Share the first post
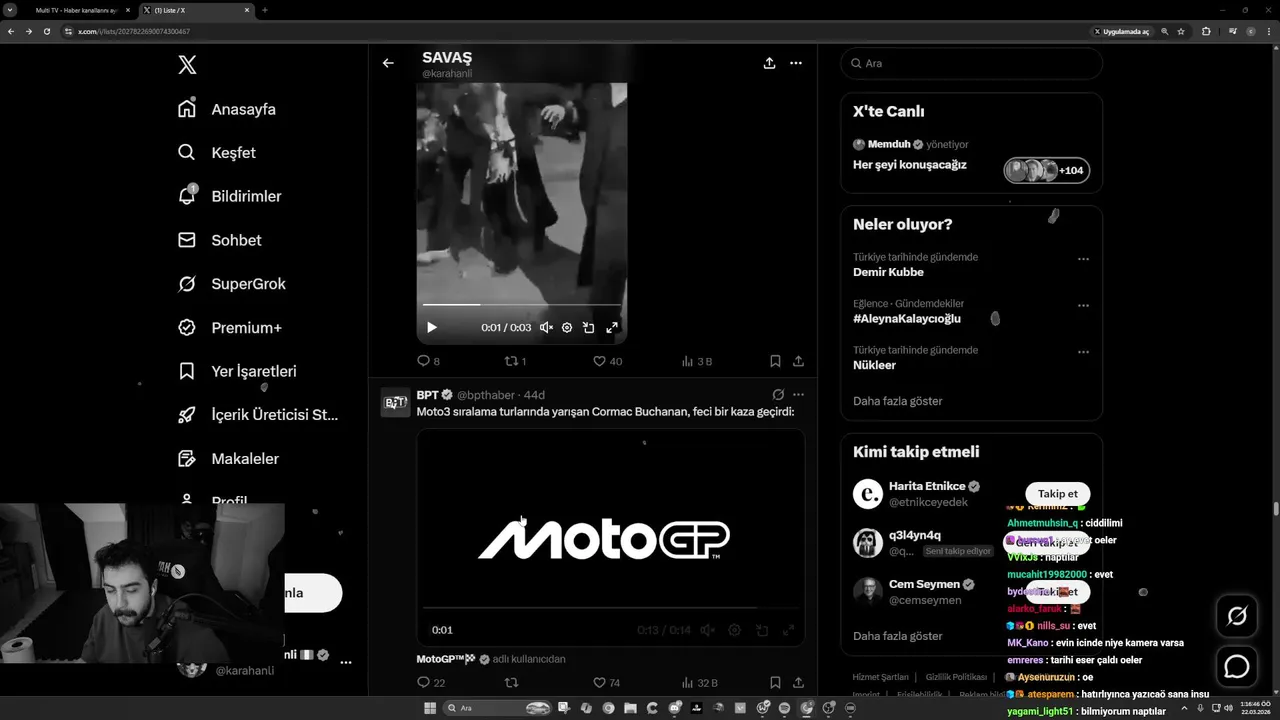The width and height of the screenshot is (1280, 720). [798, 361]
